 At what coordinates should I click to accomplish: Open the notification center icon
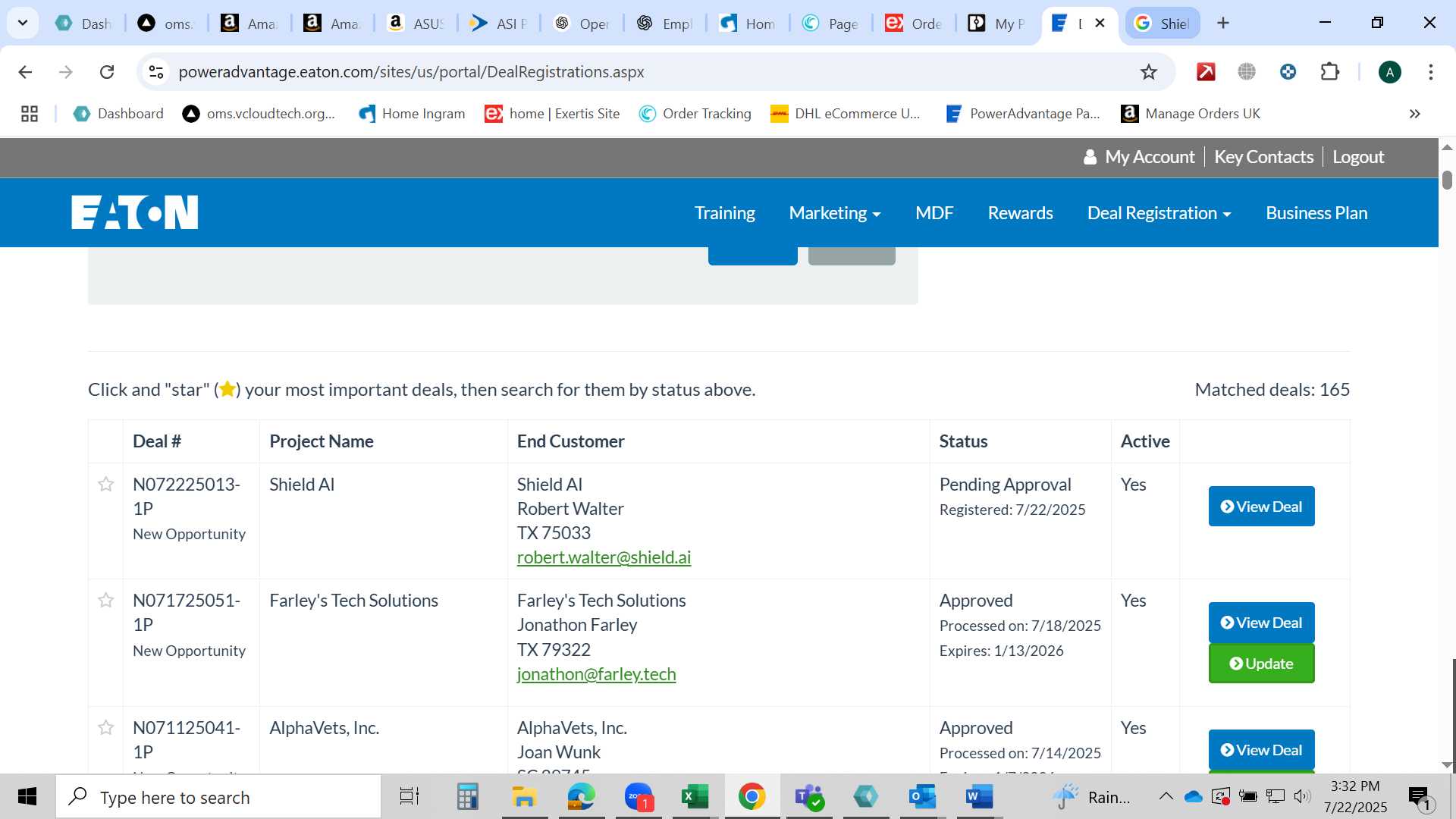pos(1420,797)
